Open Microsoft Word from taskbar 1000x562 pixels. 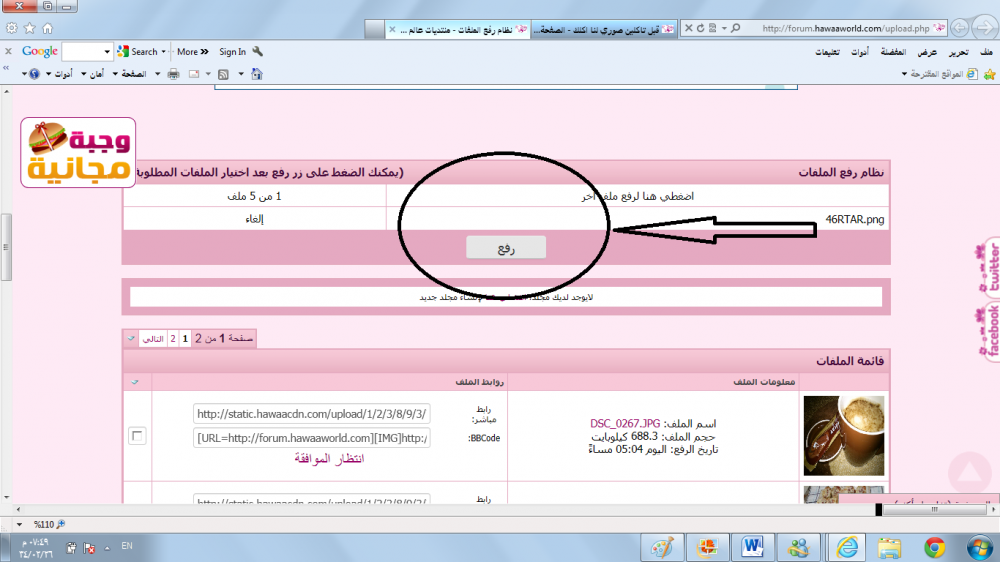pos(752,547)
